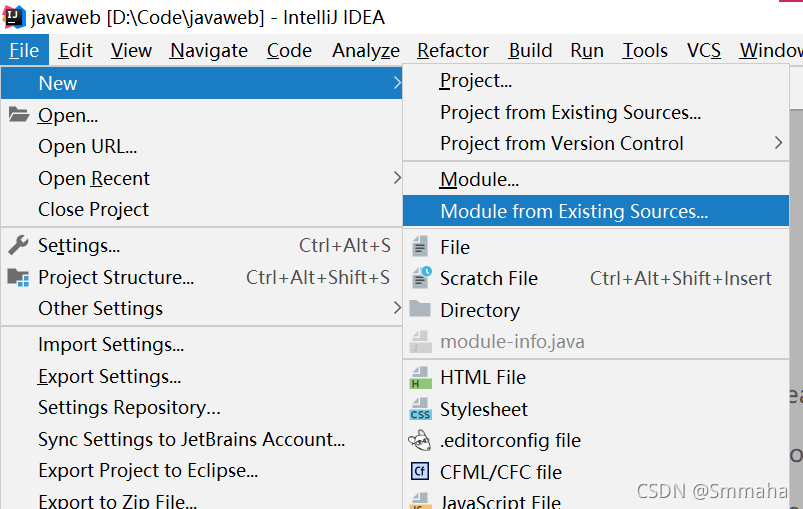Viewport: 803px width, 509px height.
Task: Click the IntelliJ IDEA logo in title bar
Action: coord(14,17)
